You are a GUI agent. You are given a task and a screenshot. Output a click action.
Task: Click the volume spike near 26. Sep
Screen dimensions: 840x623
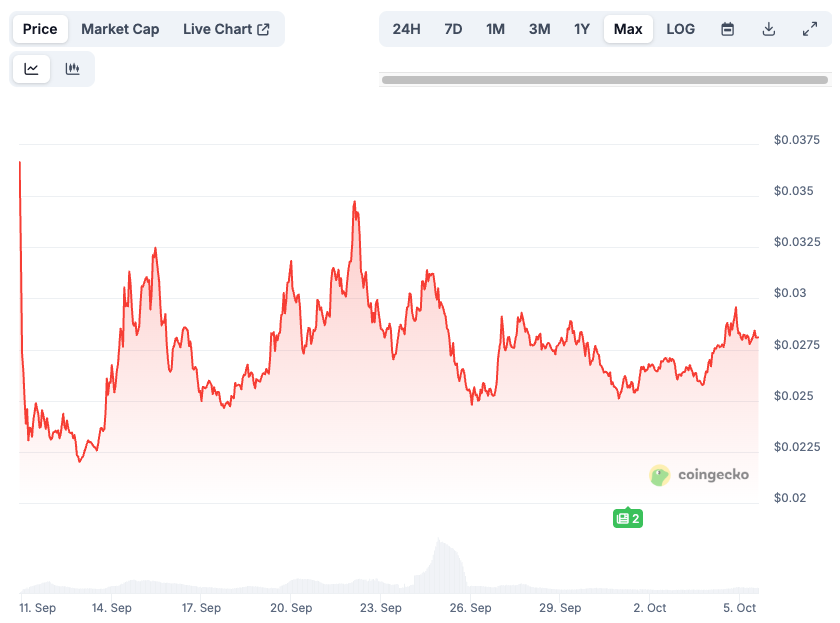(439, 545)
